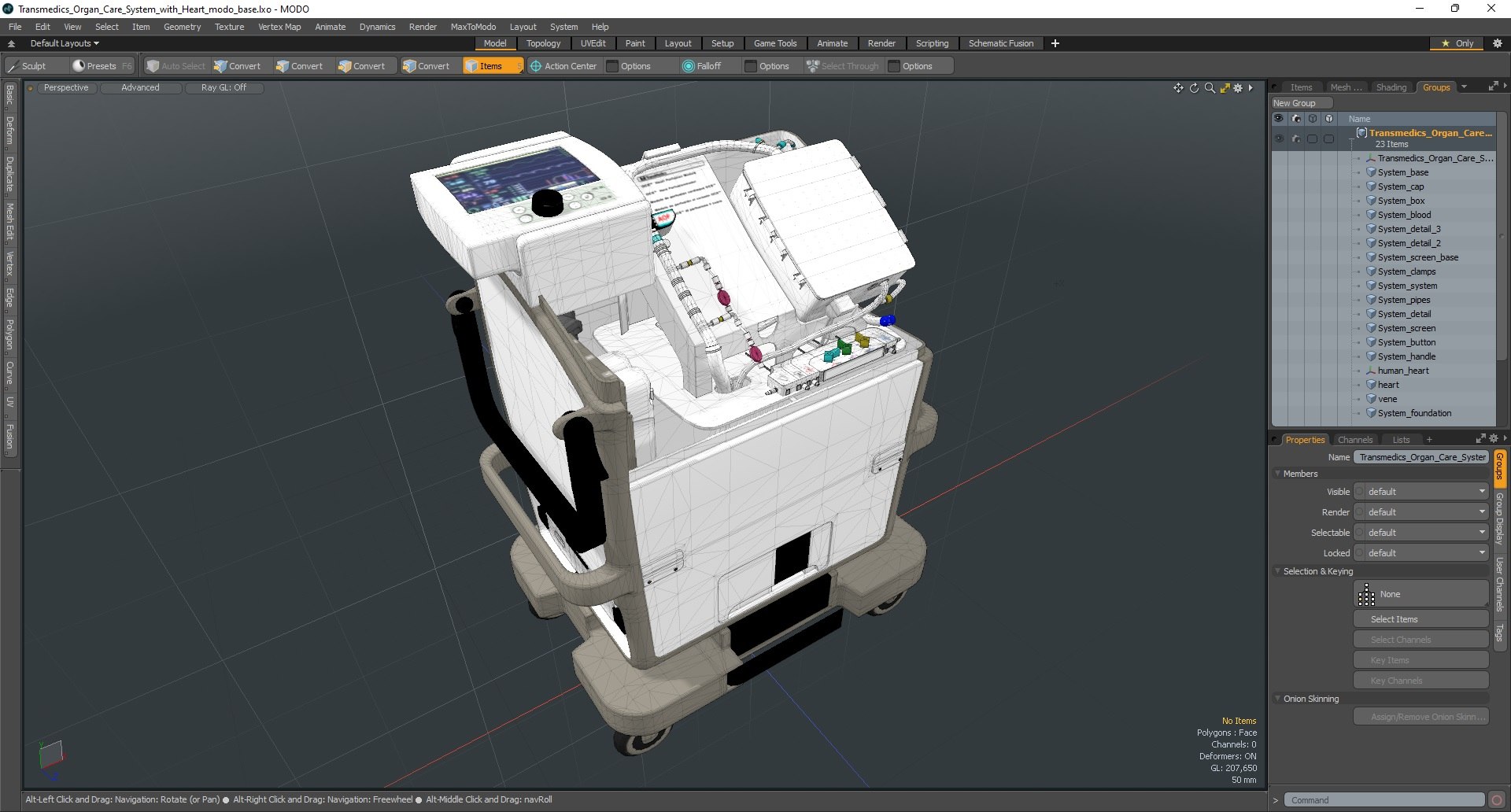Maximize the 3D viewport with the expand icon
The image size is (1511, 812).
pyautogui.click(x=1225, y=88)
